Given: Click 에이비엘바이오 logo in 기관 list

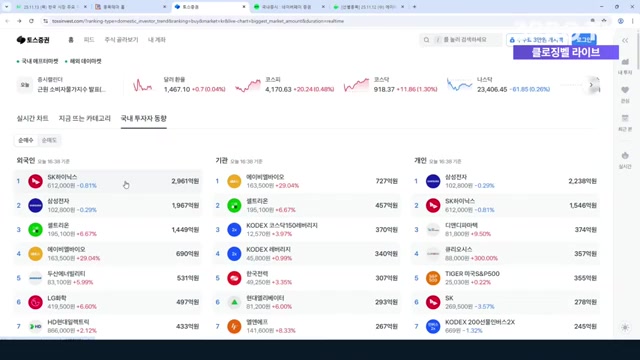Looking at the screenshot, I should 234,181.
